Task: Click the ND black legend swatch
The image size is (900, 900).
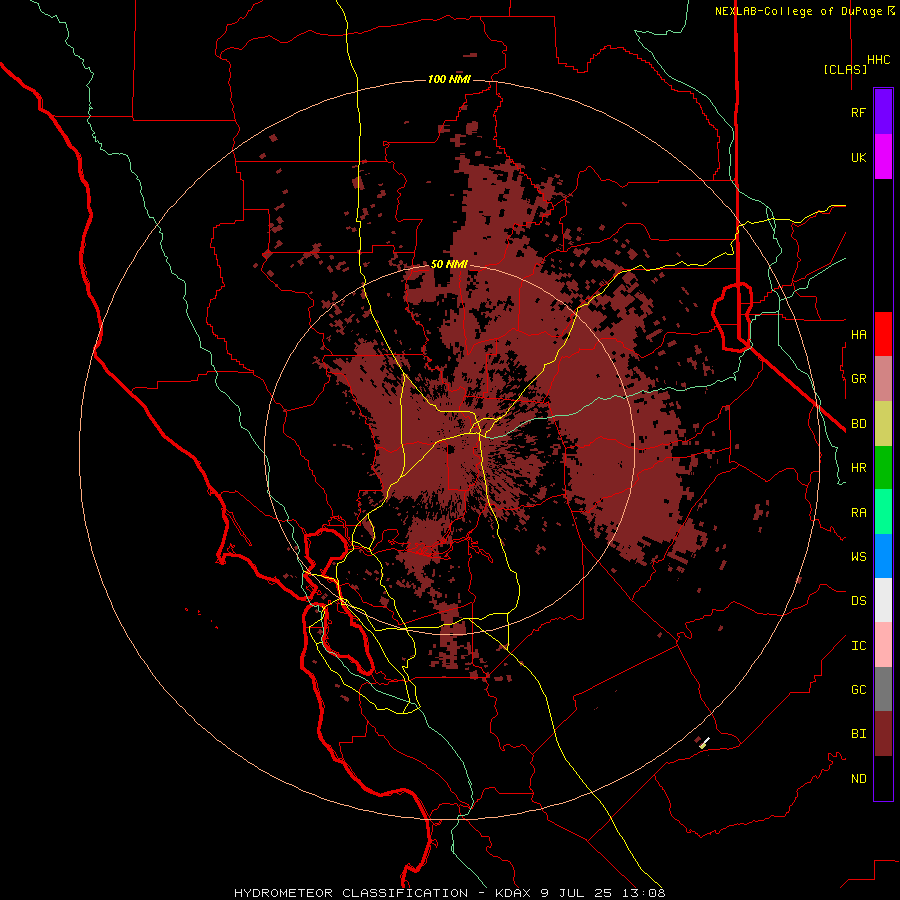Action: [883, 778]
